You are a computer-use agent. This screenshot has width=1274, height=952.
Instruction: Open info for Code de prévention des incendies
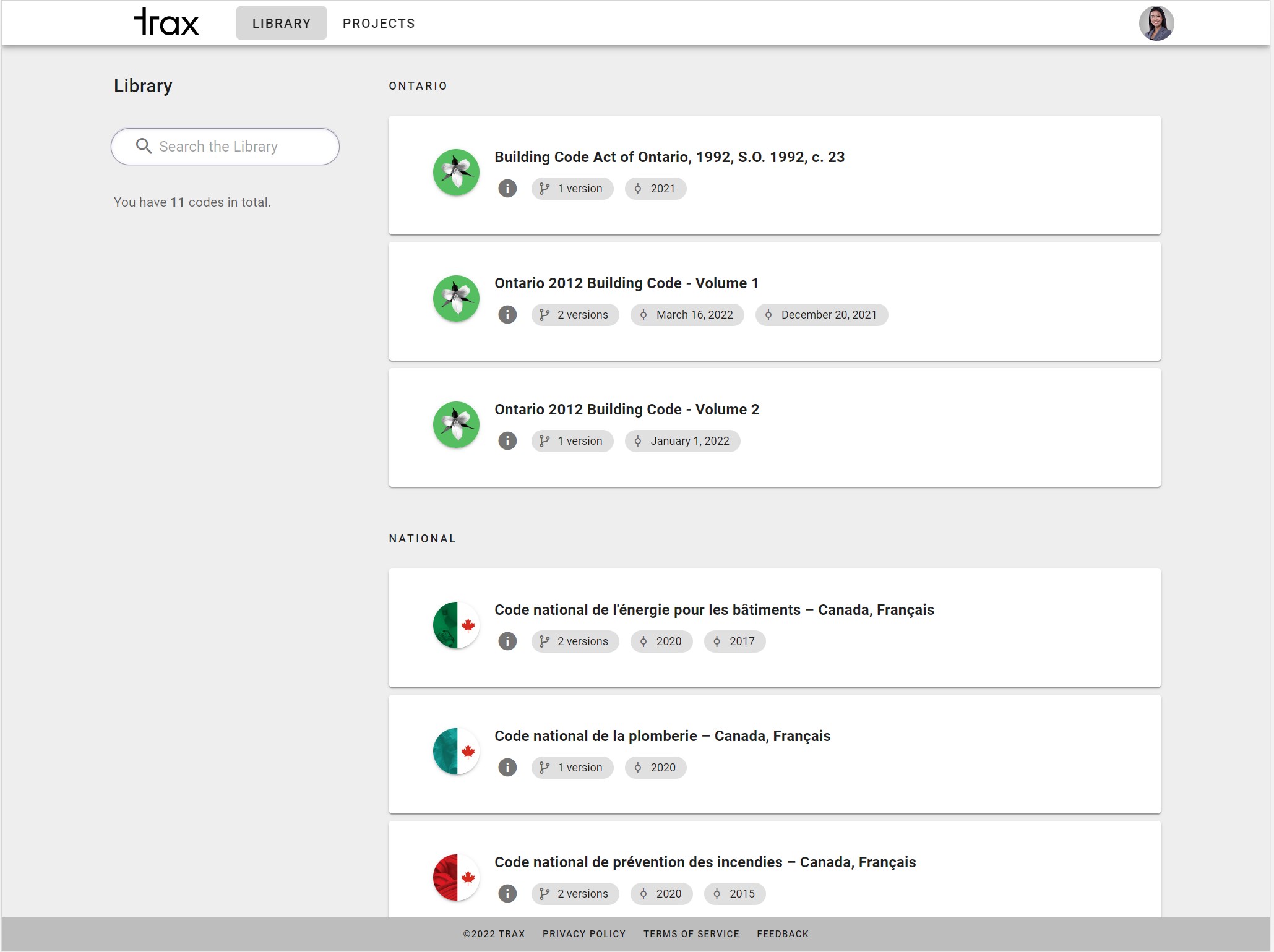pos(507,894)
